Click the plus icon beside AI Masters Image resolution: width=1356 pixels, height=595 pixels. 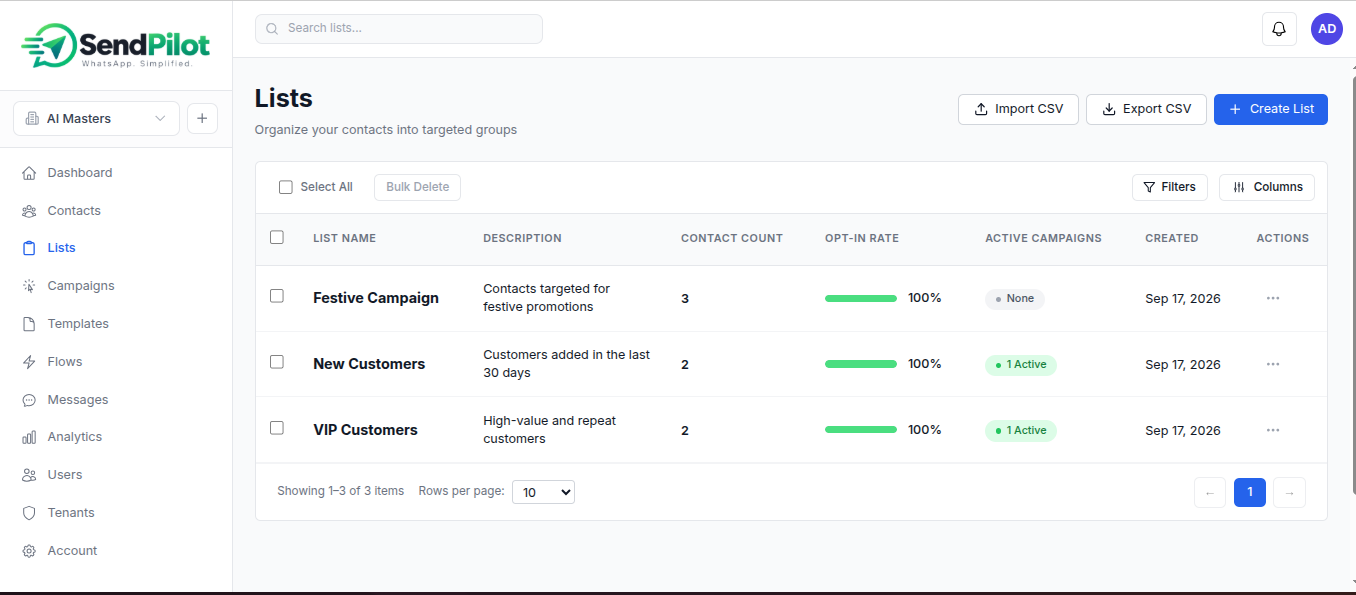[202, 118]
